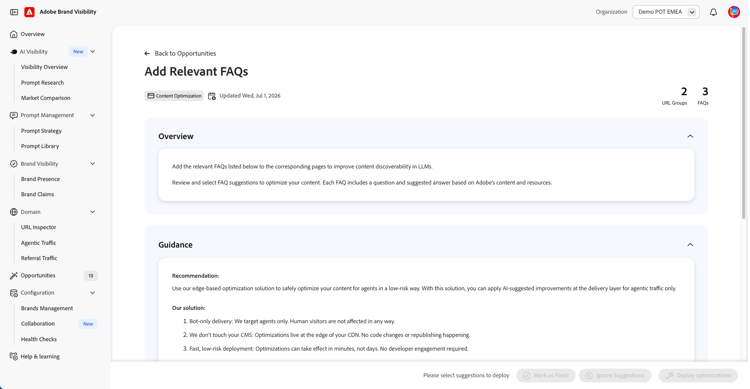Image resolution: width=750 pixels, height=389 pixels.
Task: Open Brand Presence
Action: pos(40,179)
